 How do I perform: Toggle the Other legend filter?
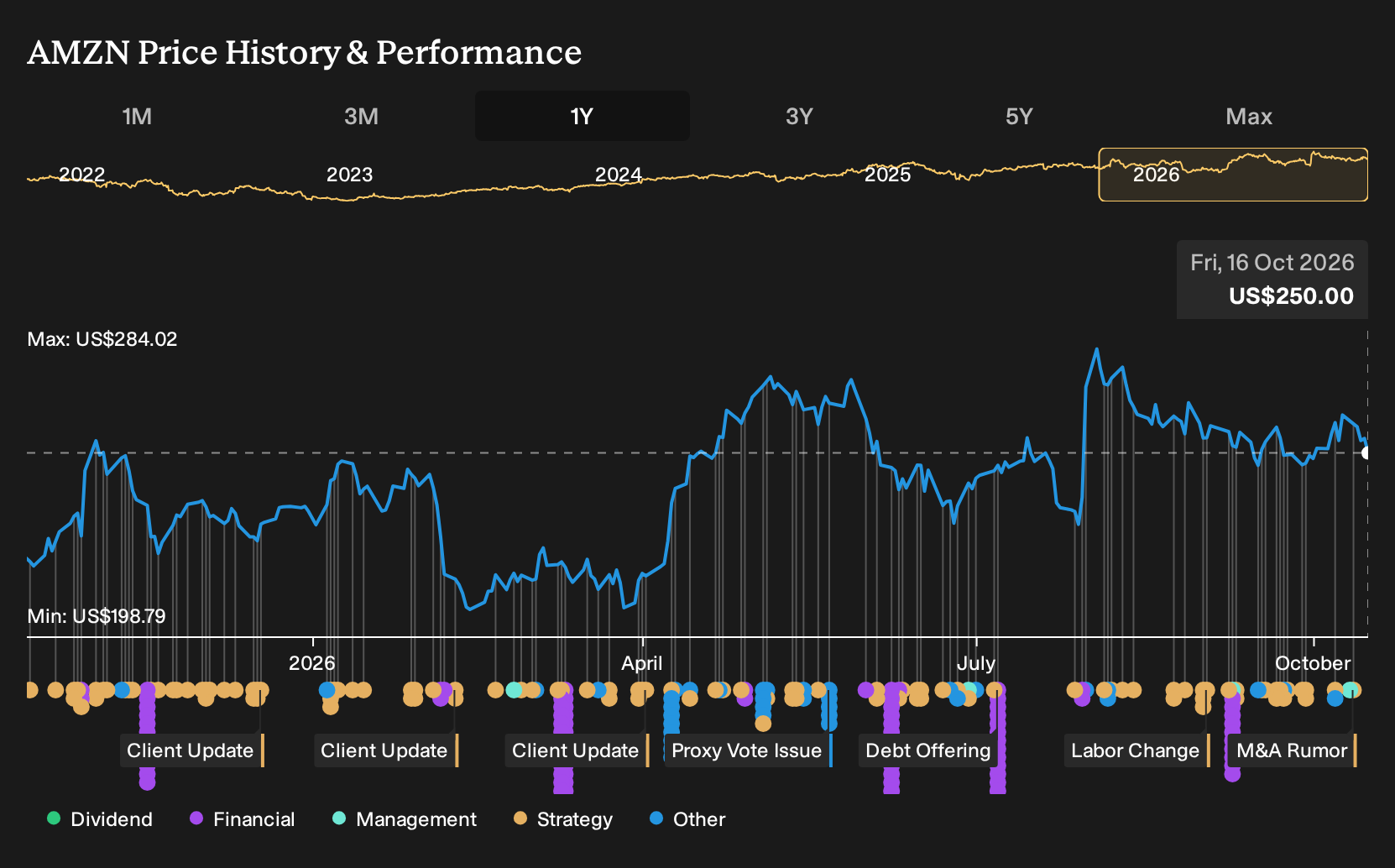pyautogui.click(x=687, y=819)
